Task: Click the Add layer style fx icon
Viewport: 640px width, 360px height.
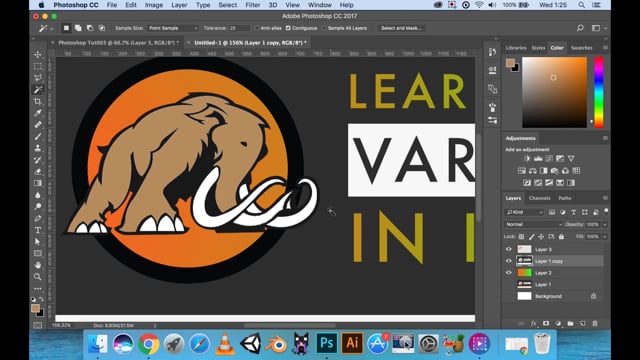Action: click(x=533, y=323)
